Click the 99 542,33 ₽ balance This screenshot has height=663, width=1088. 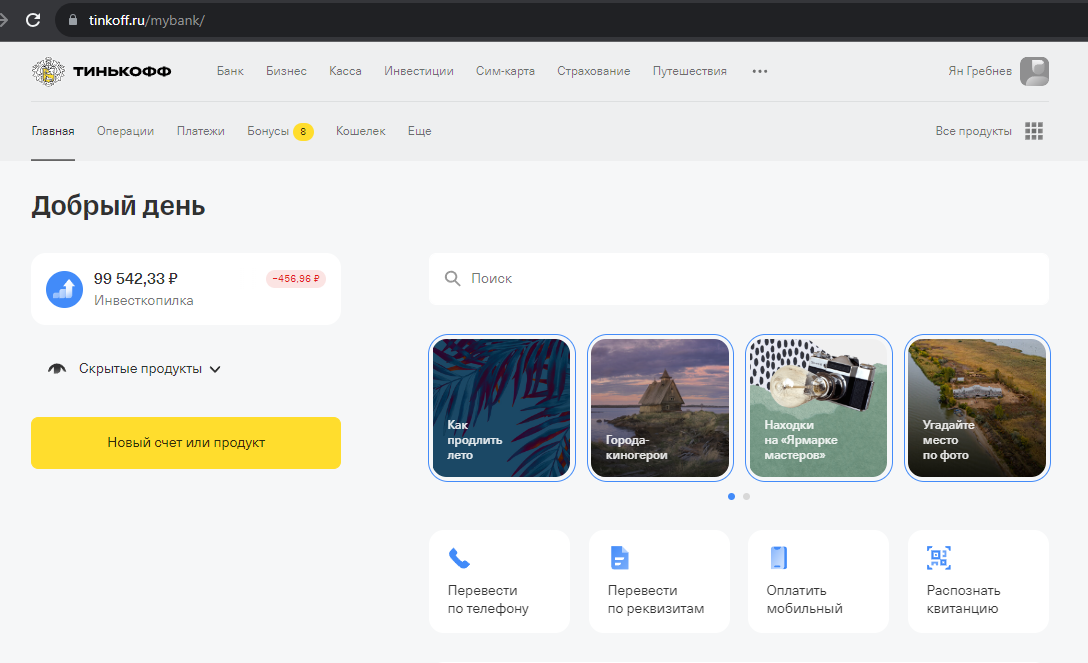pos(136,279)
